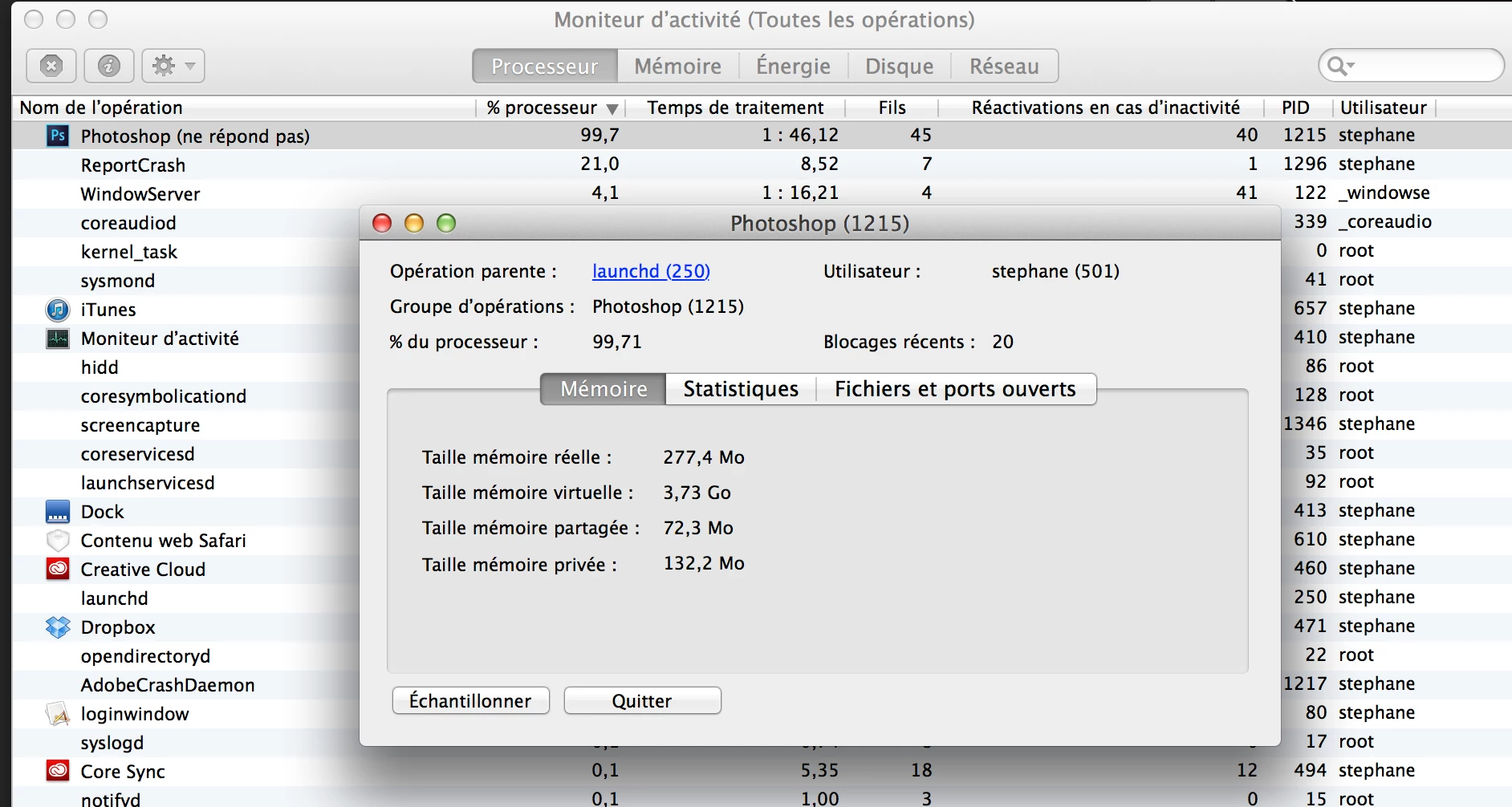Click the search magnifier dropdown icon
The image size is (1512, 807).
(x=1340, y=66)
